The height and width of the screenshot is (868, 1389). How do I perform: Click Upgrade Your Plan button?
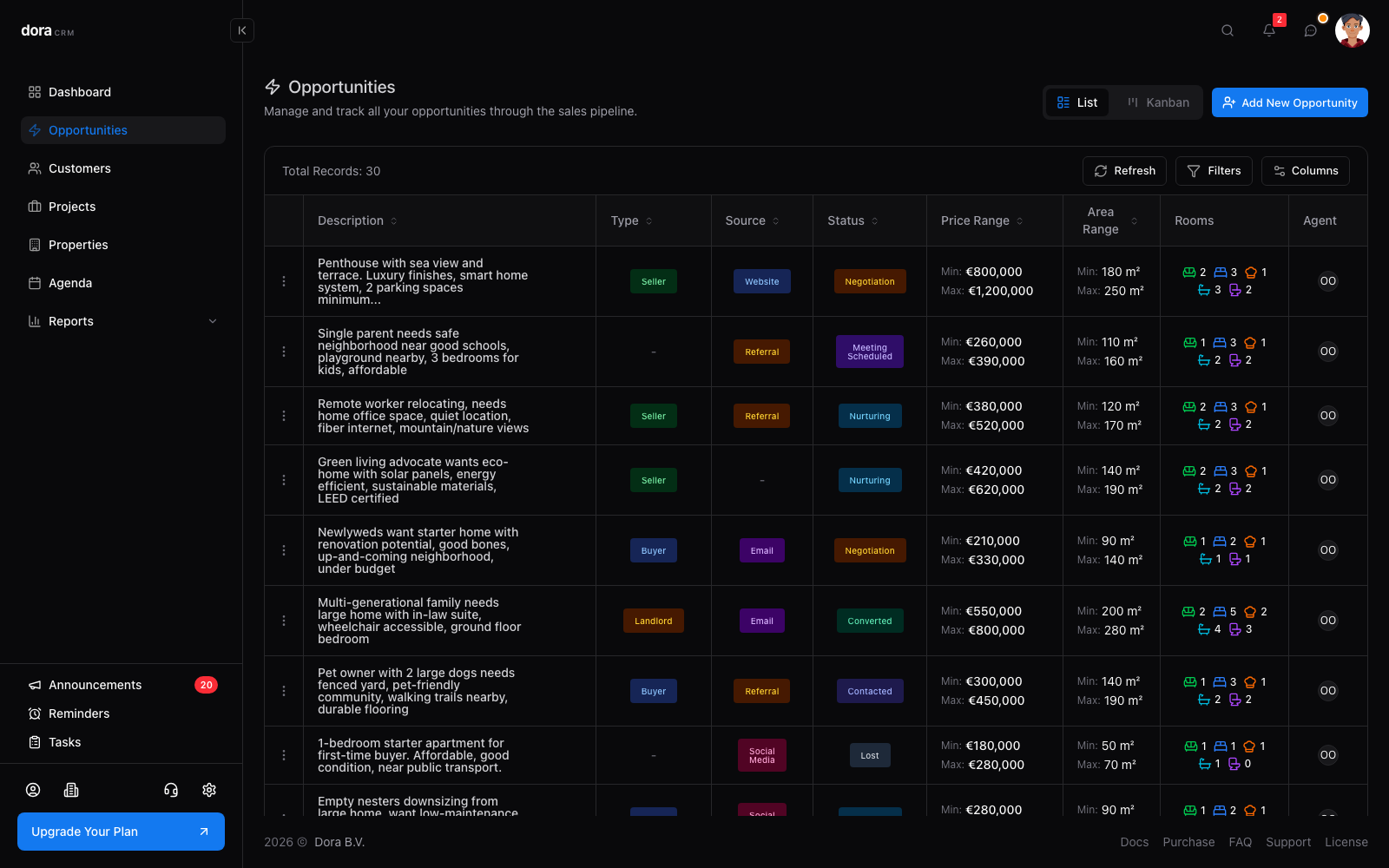[121, 832]
